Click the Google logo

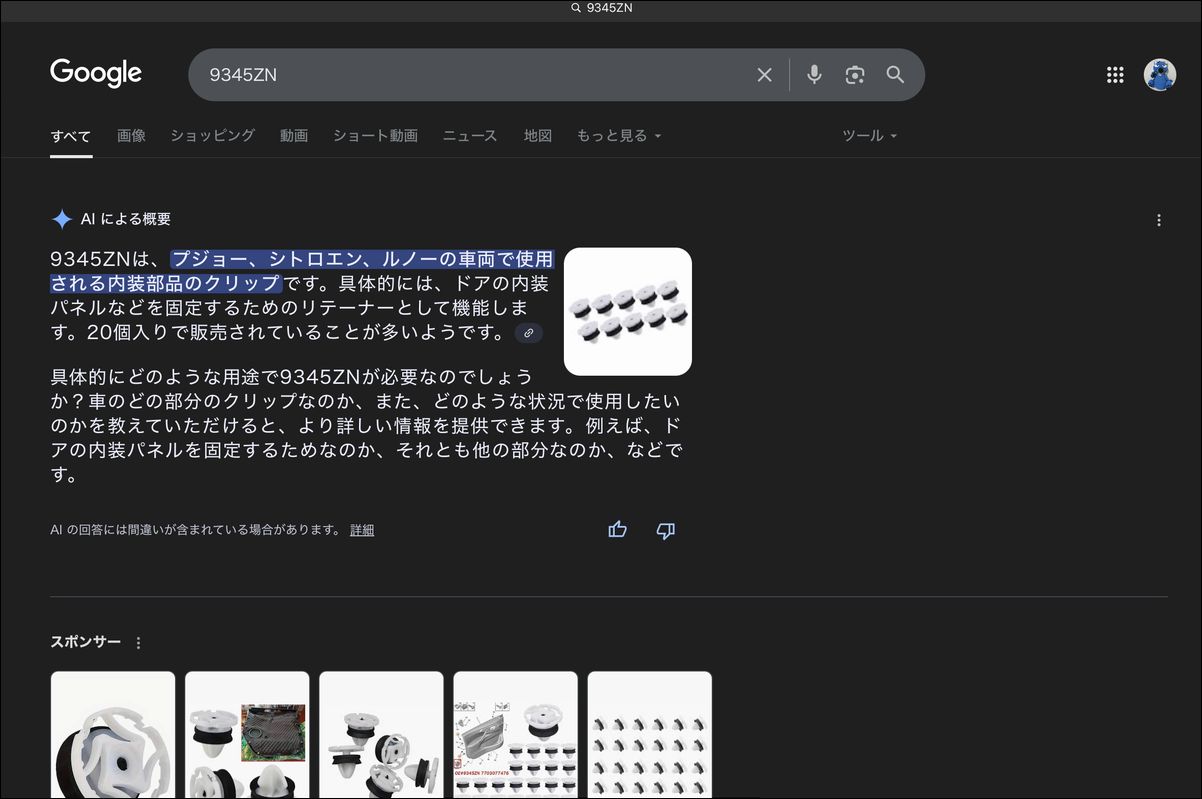click(x=96, y=73)
